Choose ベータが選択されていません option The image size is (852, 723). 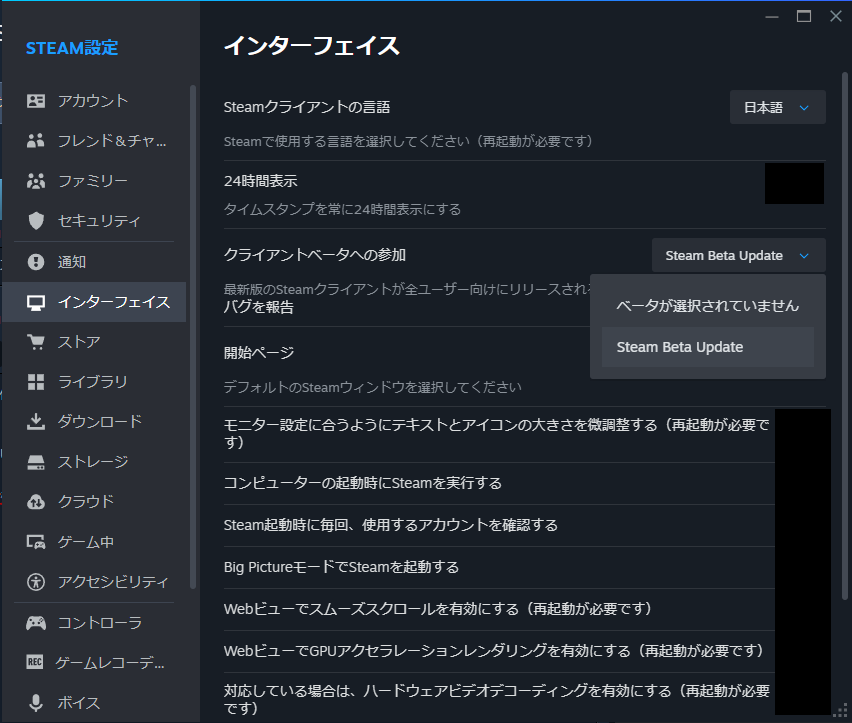coord(707,306)
